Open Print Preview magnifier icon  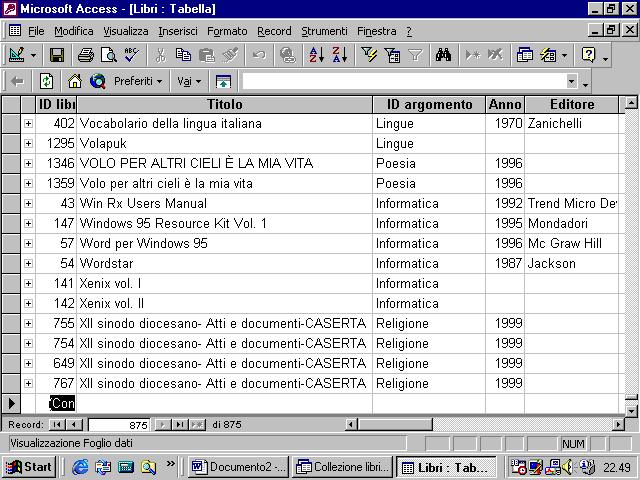pyautogui.click(x=109, y=55)
